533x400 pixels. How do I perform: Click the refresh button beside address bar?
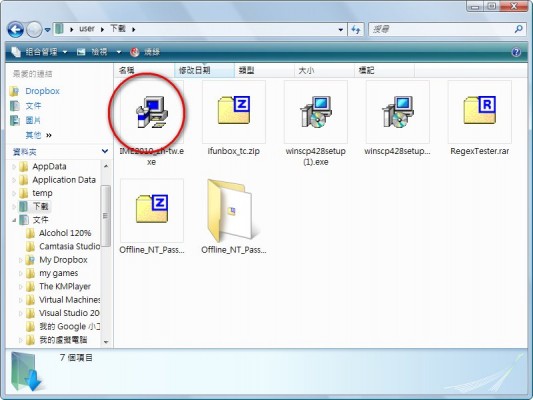[356, 30]
